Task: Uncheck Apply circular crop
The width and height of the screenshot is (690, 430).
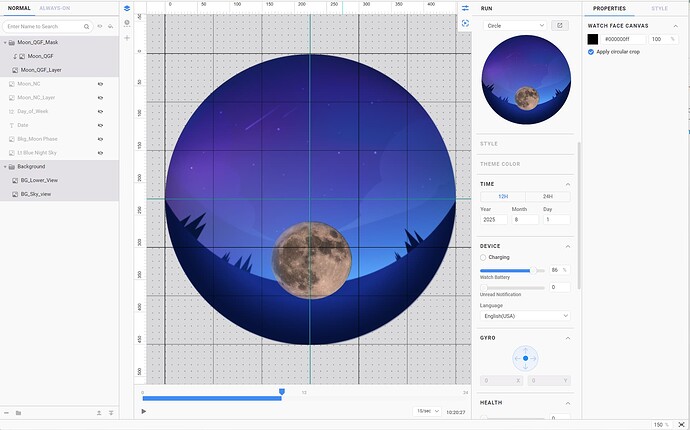Action: pyautogui.click(x=591, y=52)
